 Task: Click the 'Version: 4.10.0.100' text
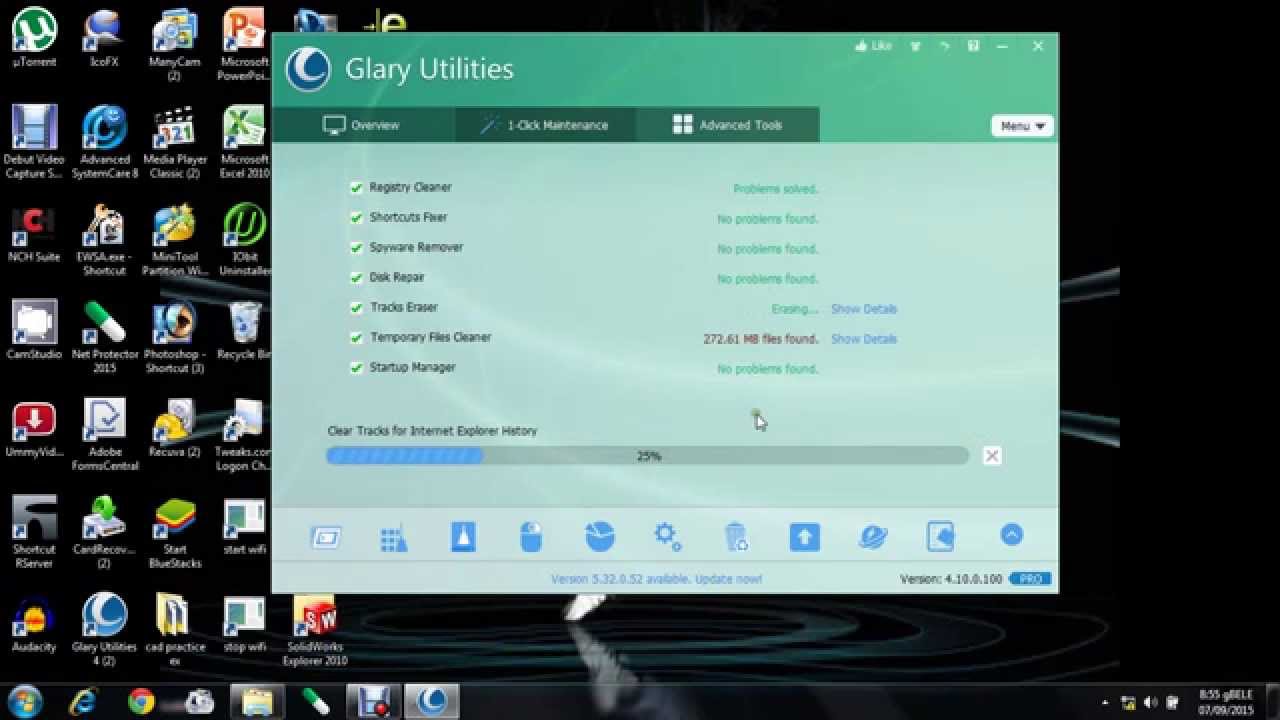tap(952, 579)
